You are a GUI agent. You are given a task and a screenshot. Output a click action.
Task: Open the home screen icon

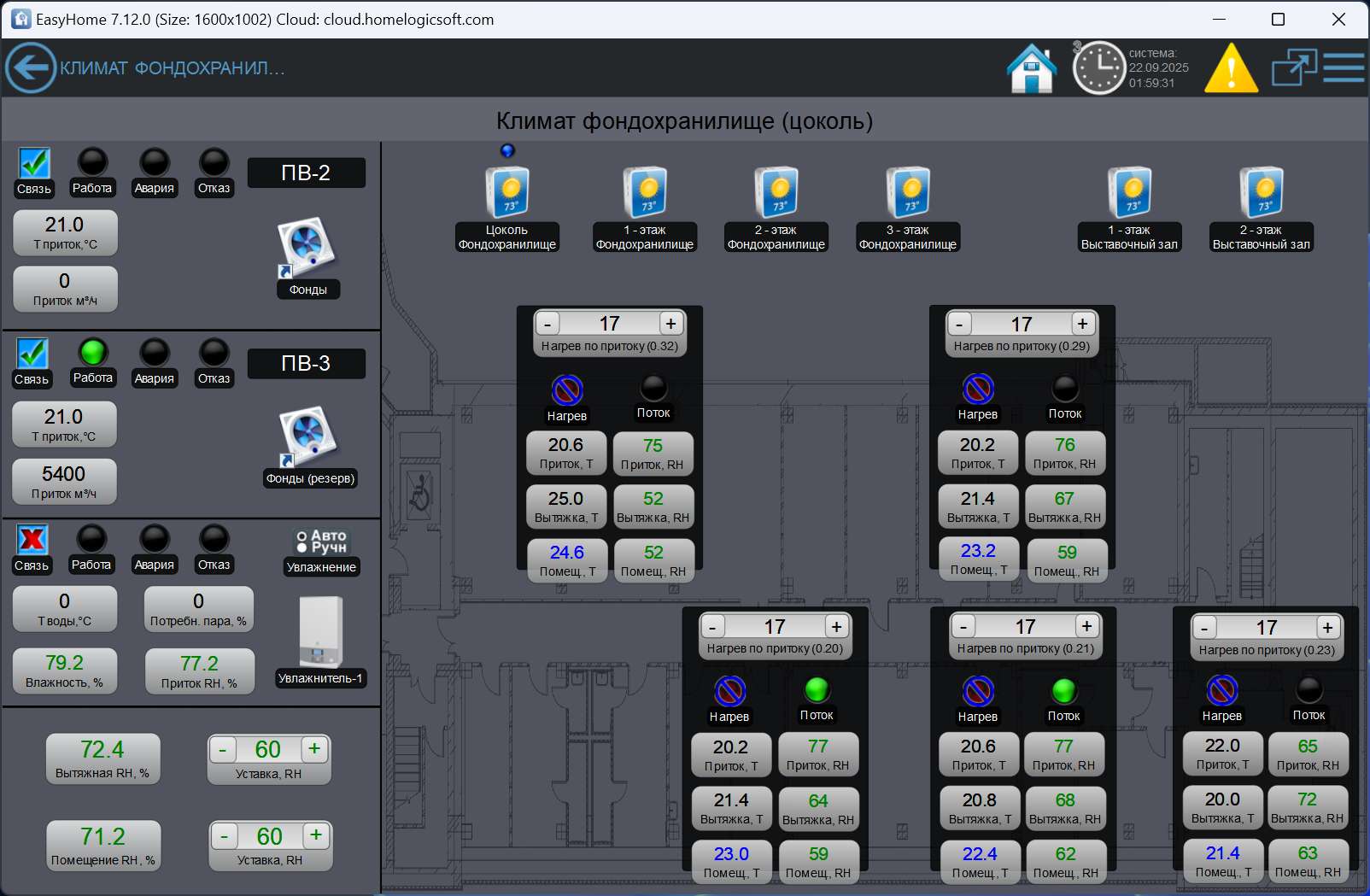point(1032,67)
